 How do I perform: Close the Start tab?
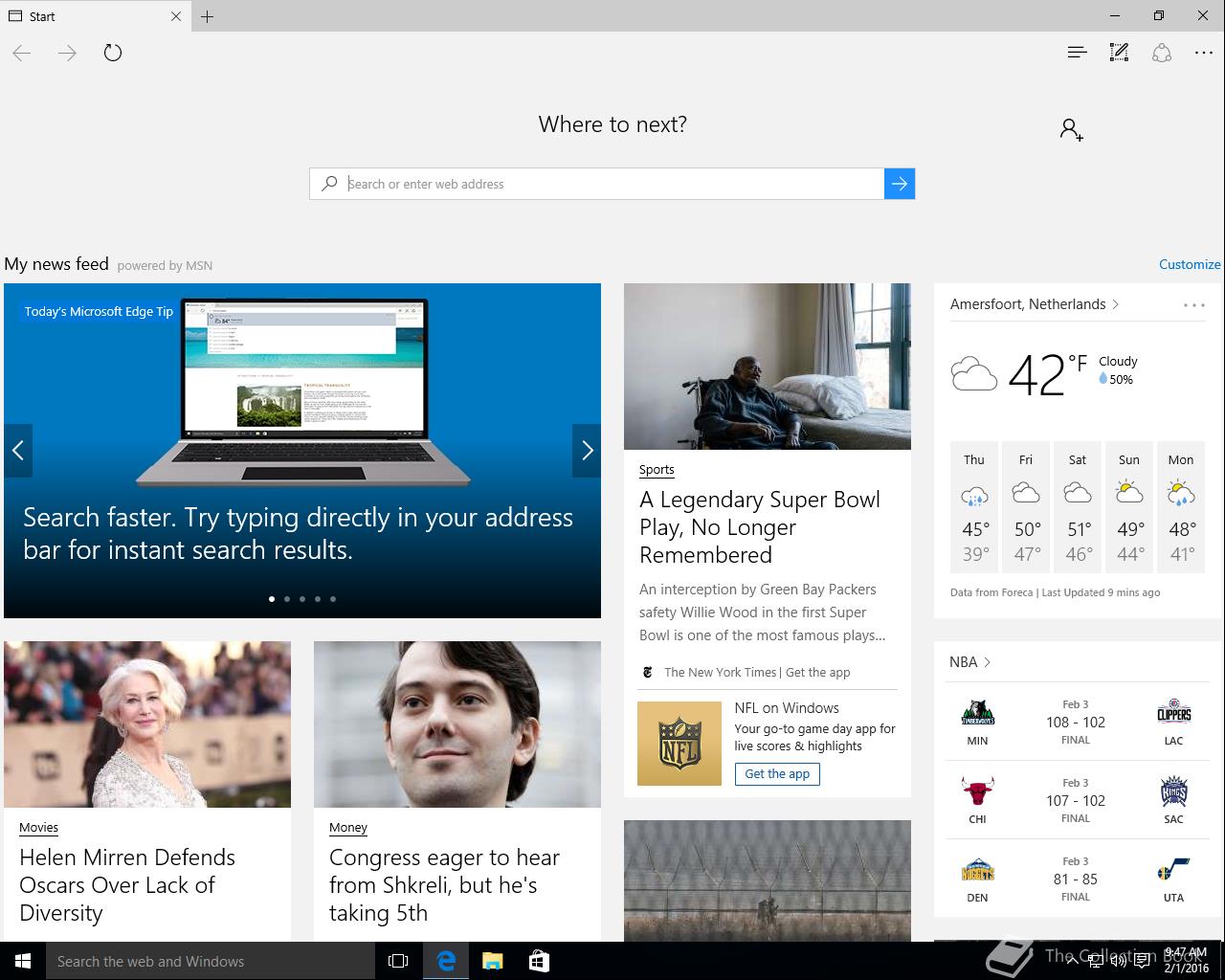176,16
